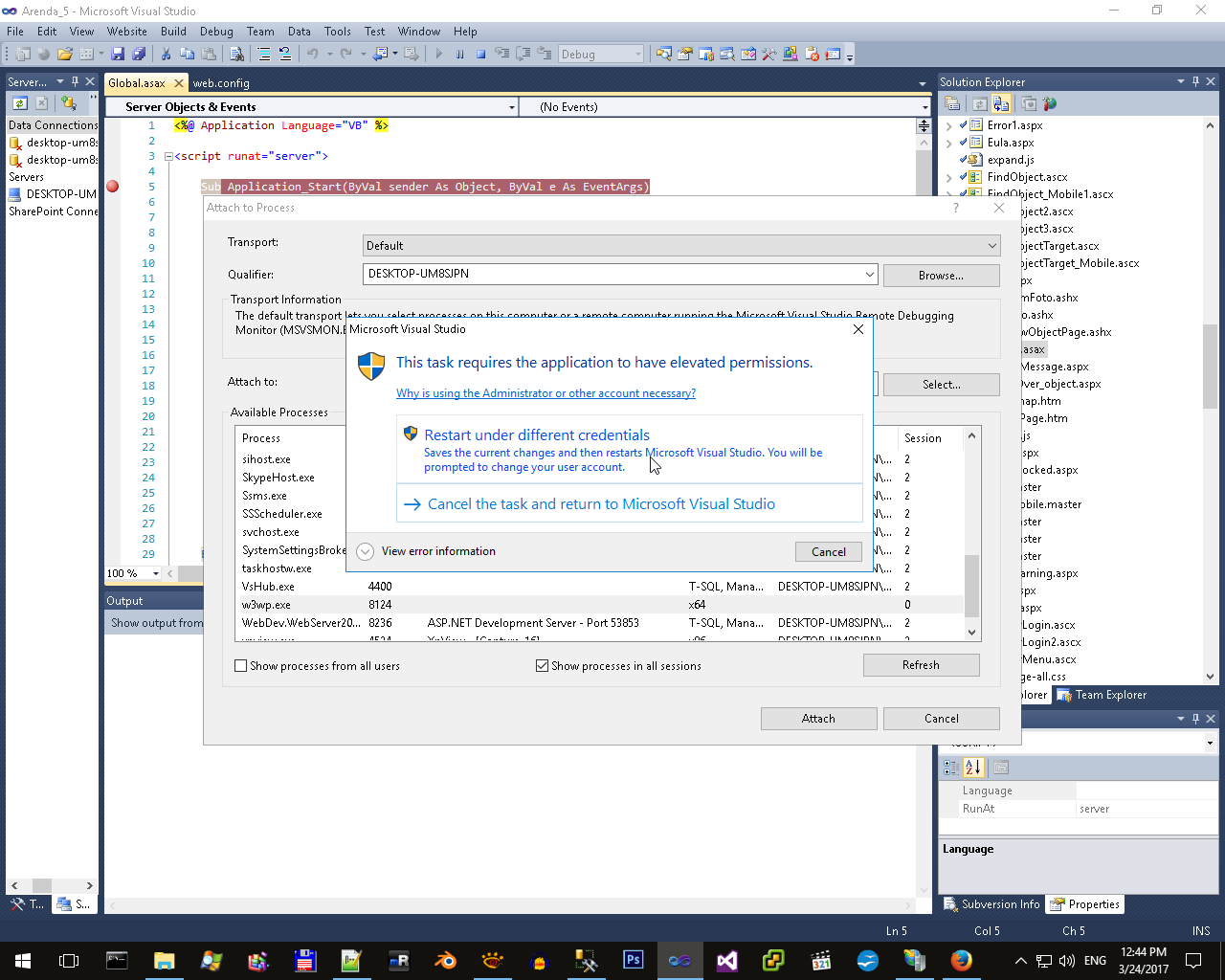Click the breakpoint red dot on line 5
1225x980 pixels.
click(113, 187)
